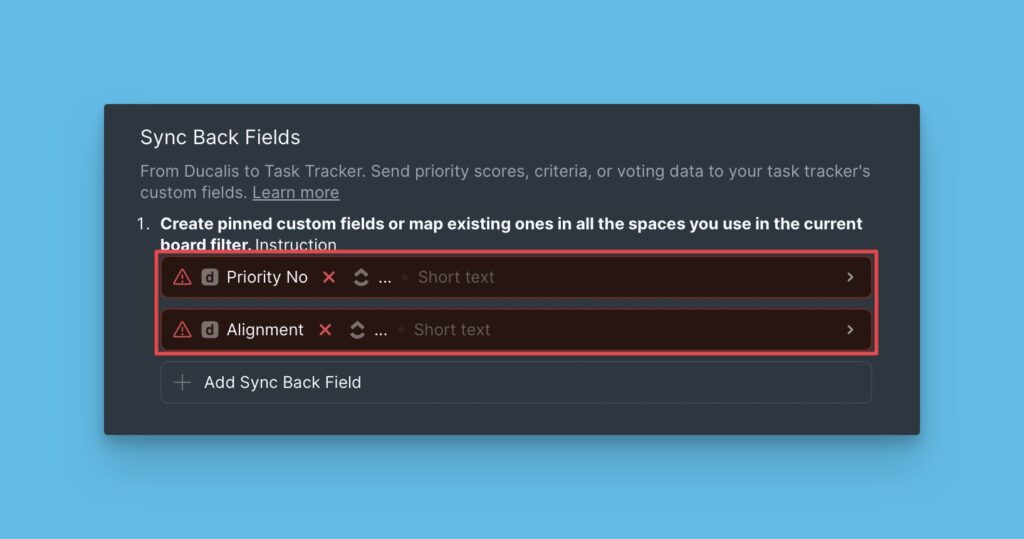Click the red X on Priority No row
This screenshot has height=539, width=1024.
pos(329,277)
